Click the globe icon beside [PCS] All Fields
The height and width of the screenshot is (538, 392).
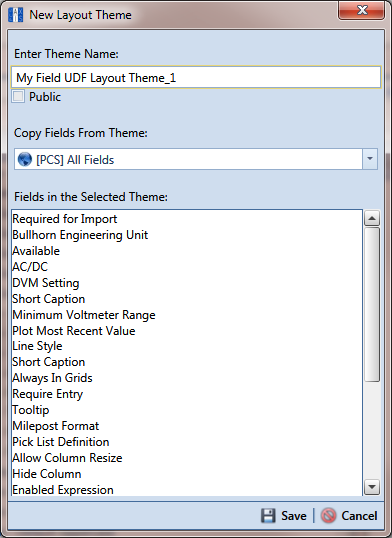(25, 160)
